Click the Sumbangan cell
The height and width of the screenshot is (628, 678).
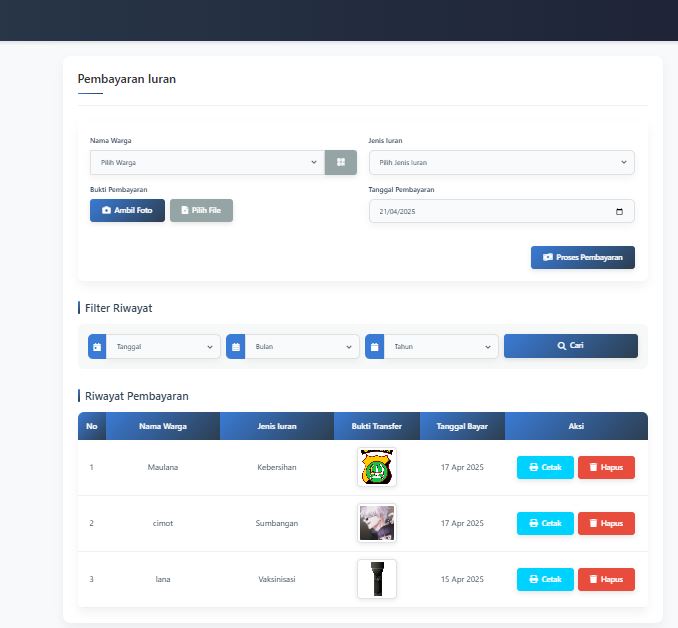(277, 523)
